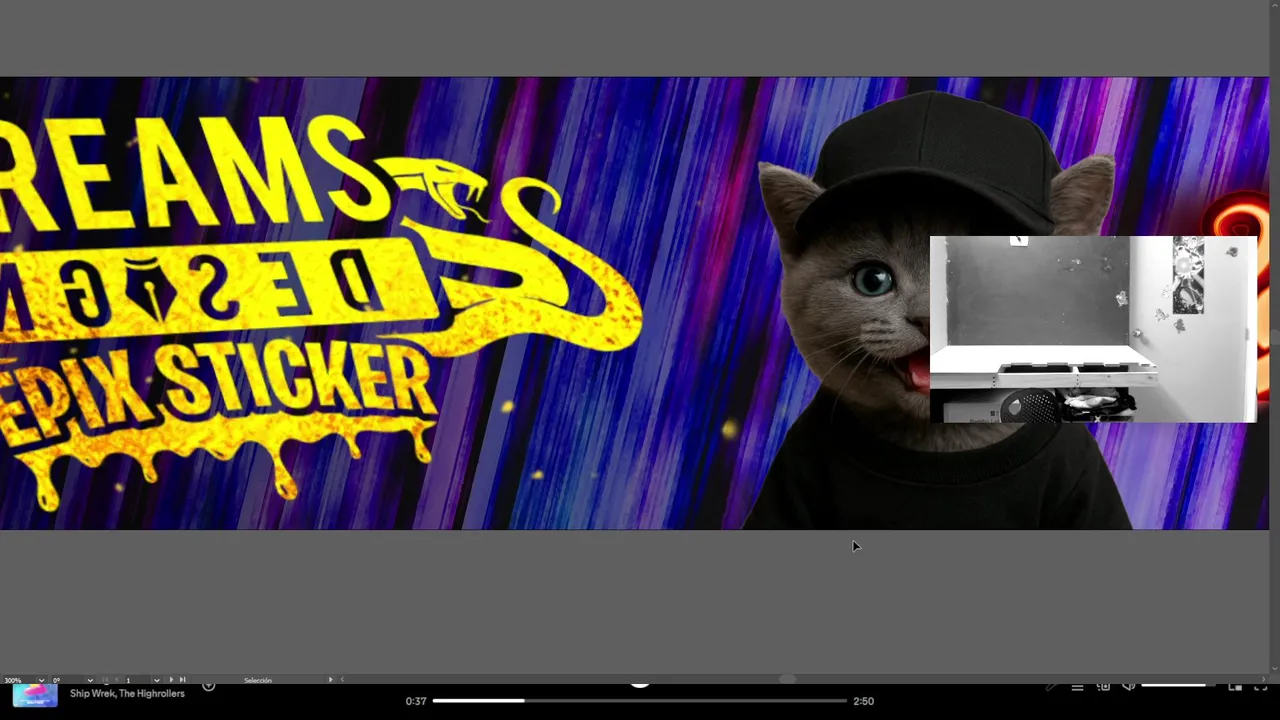The image size is (1280, 720).
Task: Click the yellow snake head graphic
Action: tap(435, 185)
